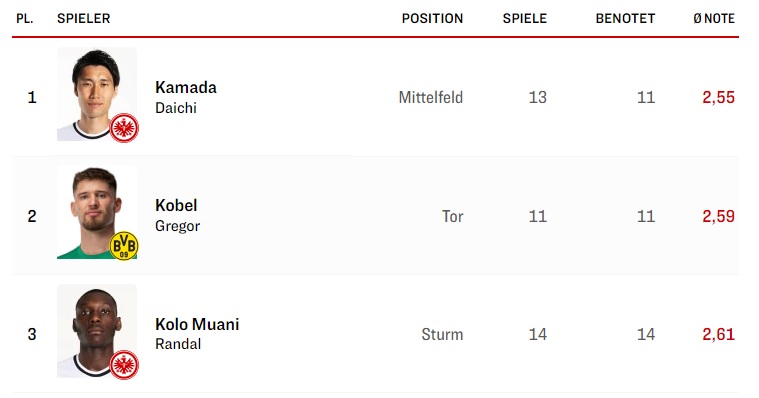Select Kamada's average grade 2,55
The width and height of the screenshot is (759, 398).
[x=719, y=97]
